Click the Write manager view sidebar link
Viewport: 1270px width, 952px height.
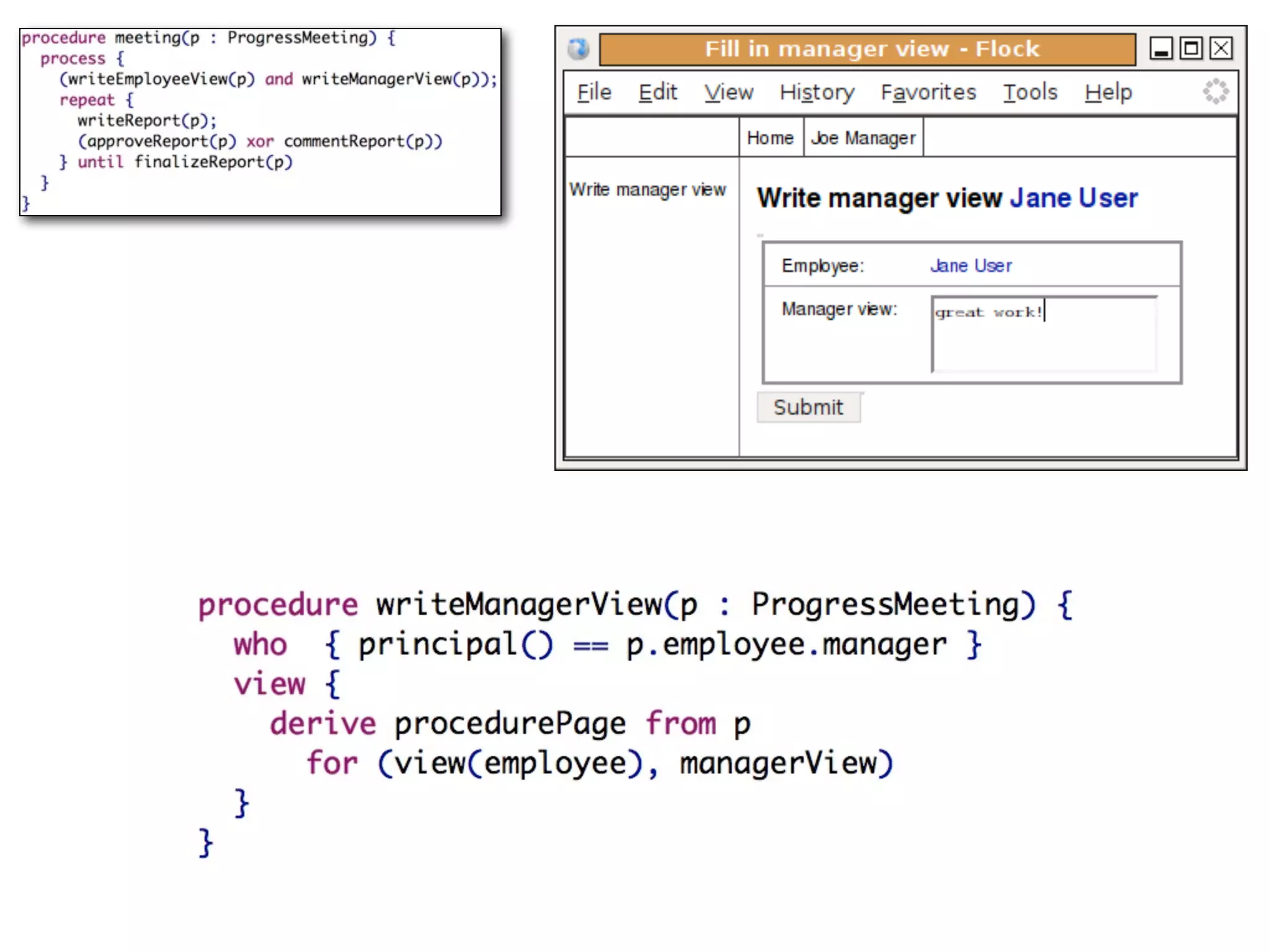pos(647,189)
